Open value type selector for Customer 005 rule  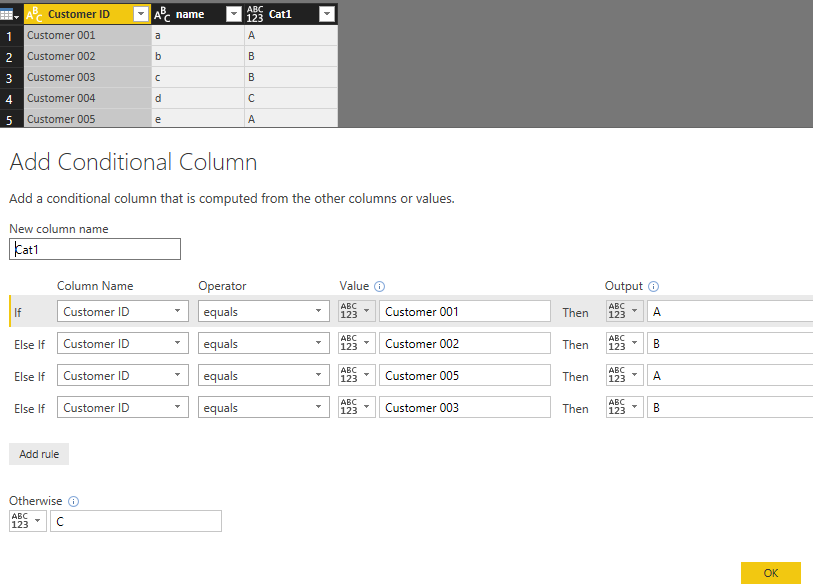[x=356, y=375]
